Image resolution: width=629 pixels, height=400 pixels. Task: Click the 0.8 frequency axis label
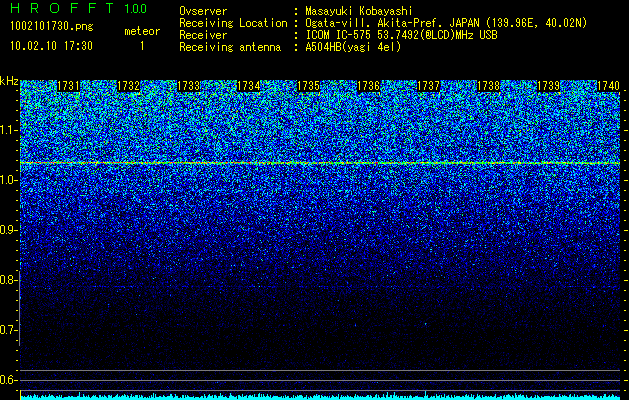click(8, 280)
